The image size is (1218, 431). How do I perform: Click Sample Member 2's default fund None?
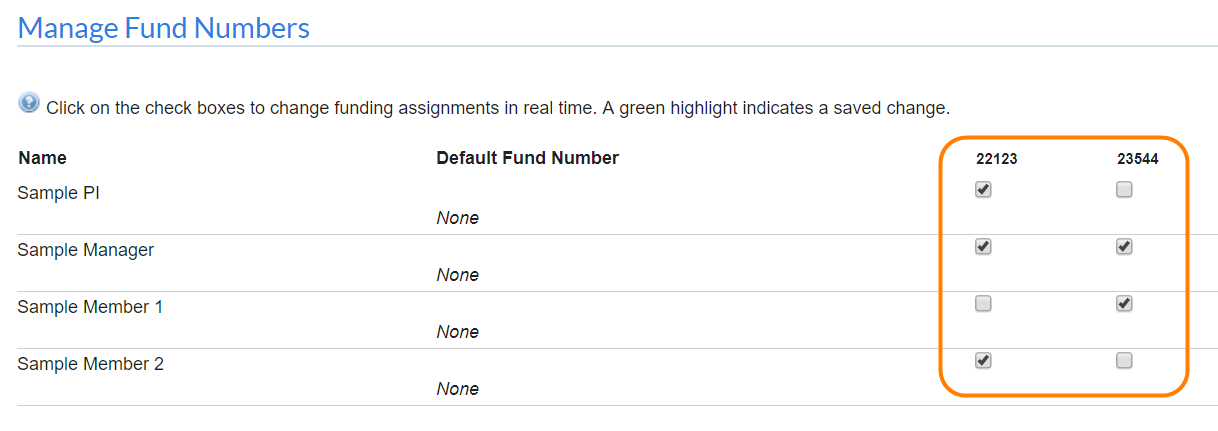457,389
